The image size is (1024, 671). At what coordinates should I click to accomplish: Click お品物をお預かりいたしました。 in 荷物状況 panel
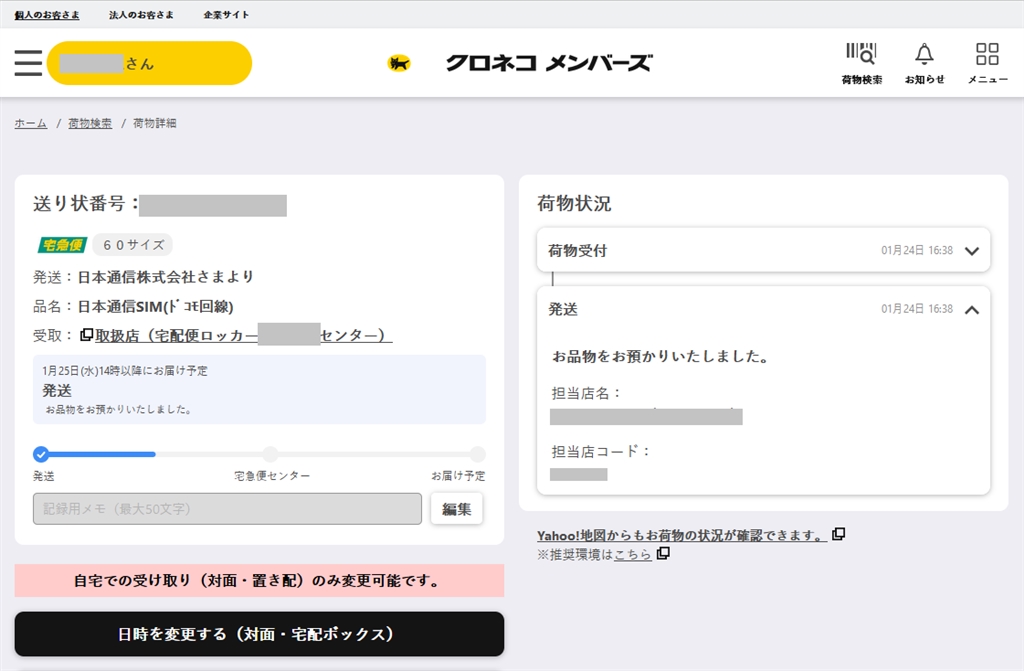click(660, 356)
